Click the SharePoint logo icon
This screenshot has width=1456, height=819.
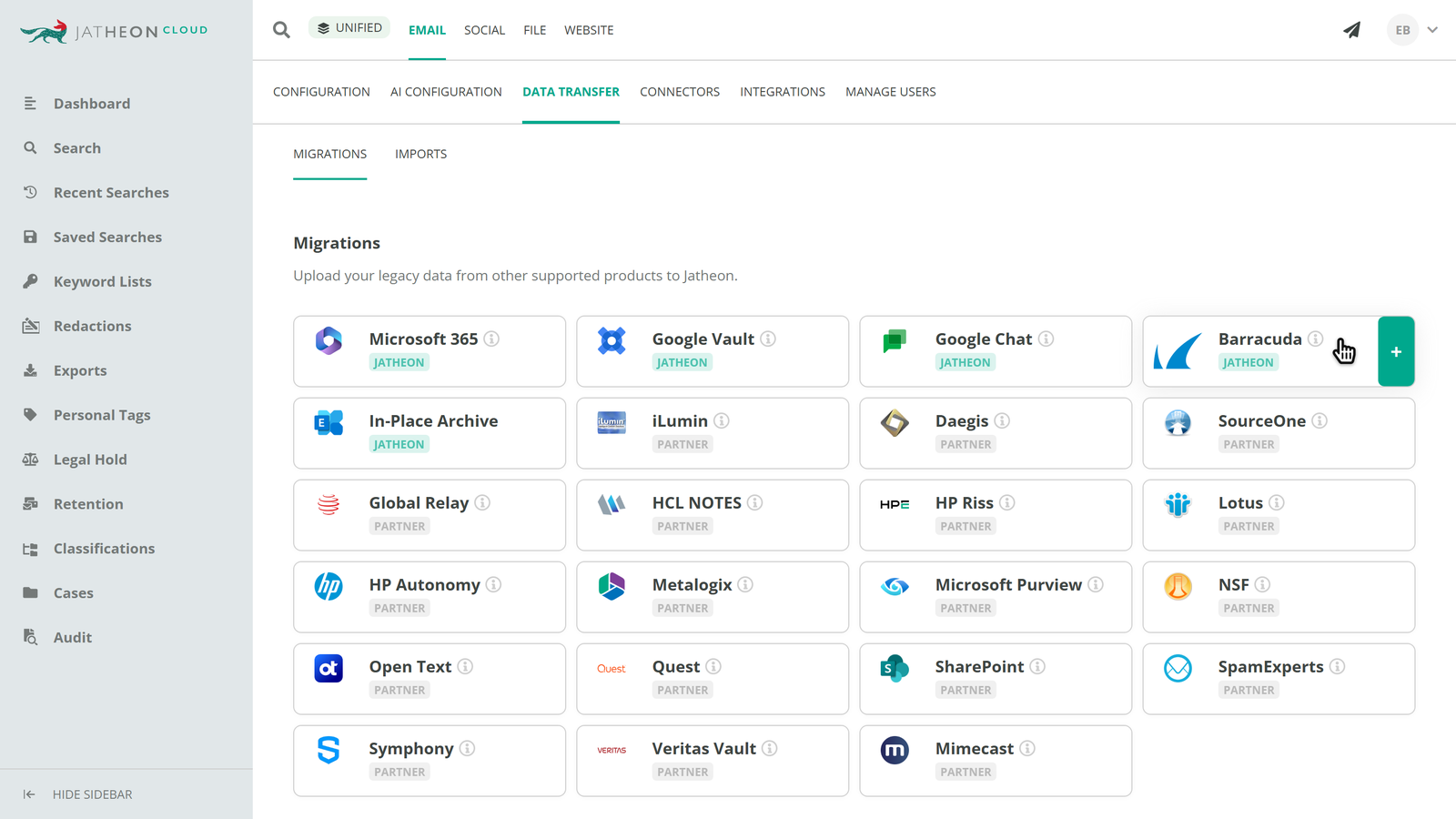(895, 668)
